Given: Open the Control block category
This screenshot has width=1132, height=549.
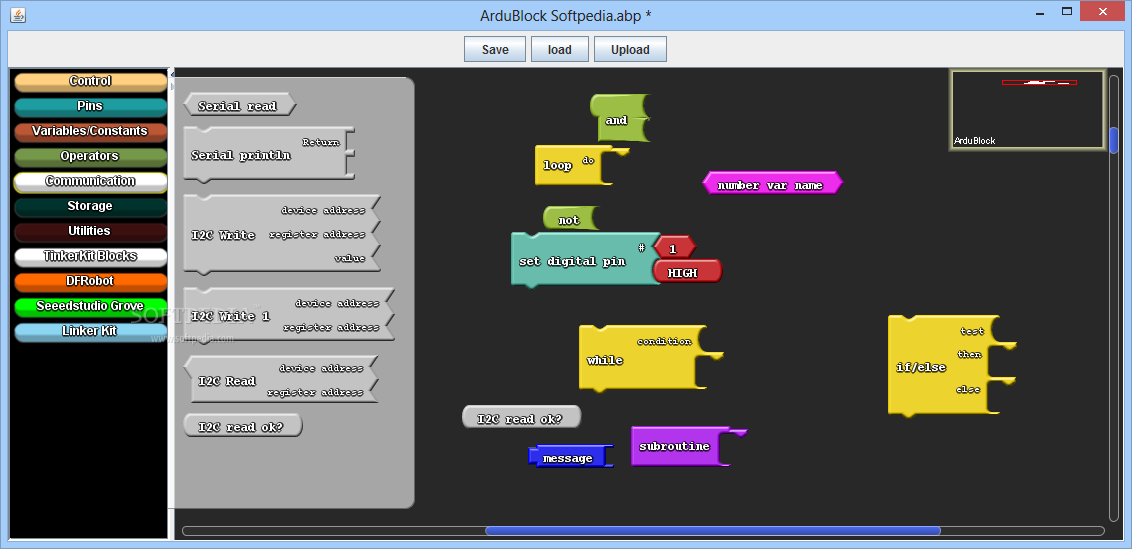Looking at the screenshot, I should pyautogui.click(x=90, y=82).
